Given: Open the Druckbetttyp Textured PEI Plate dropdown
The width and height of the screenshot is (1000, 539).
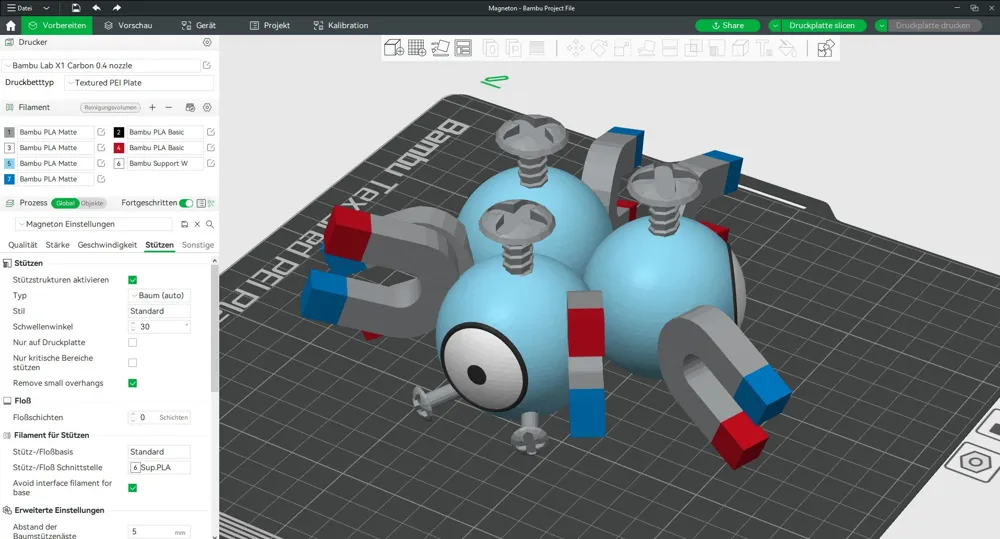Looking at the screenshot, I should pos(140,83).
